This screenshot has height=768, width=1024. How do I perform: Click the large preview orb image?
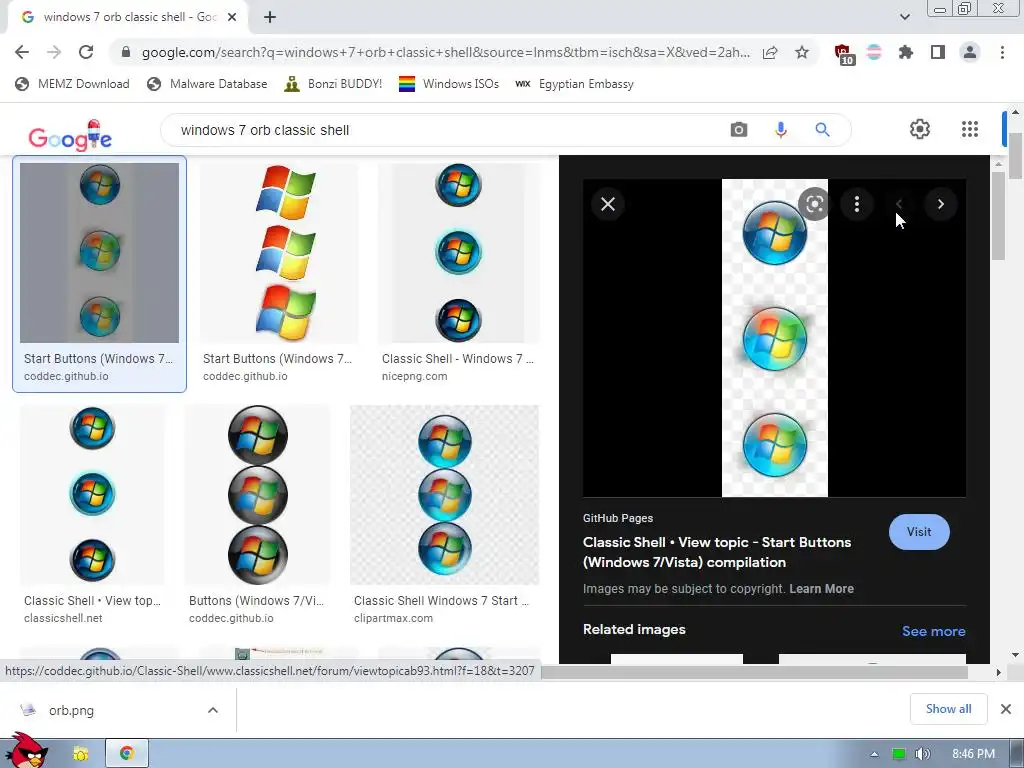(775, 338)
